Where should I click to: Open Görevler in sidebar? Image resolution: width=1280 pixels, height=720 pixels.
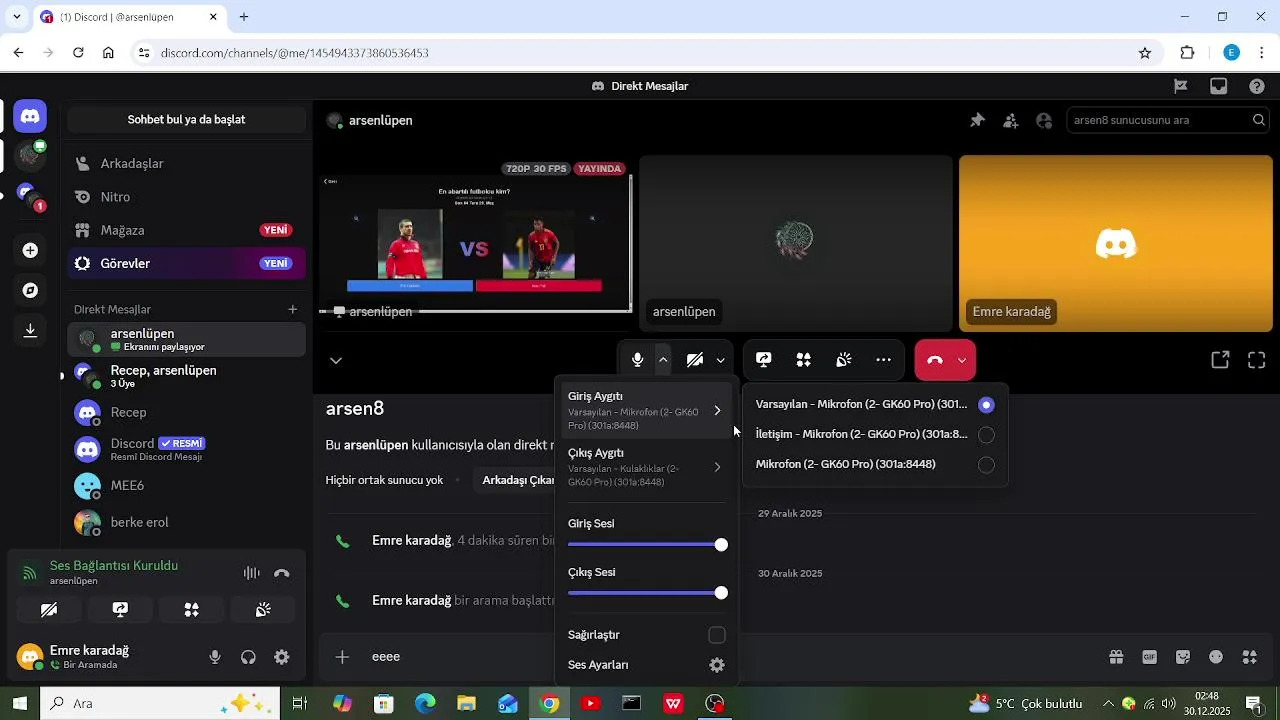tap(187, 263)
